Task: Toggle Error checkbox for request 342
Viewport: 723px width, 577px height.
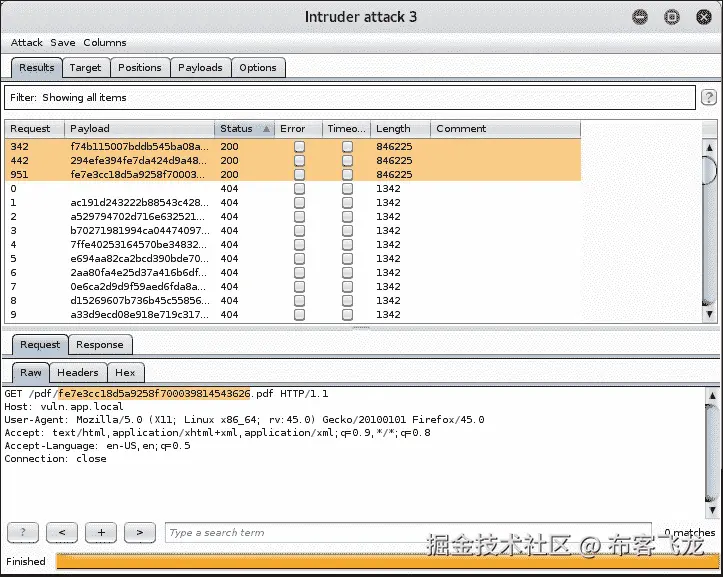Action: pyautogui.click(x=299, y=147)
